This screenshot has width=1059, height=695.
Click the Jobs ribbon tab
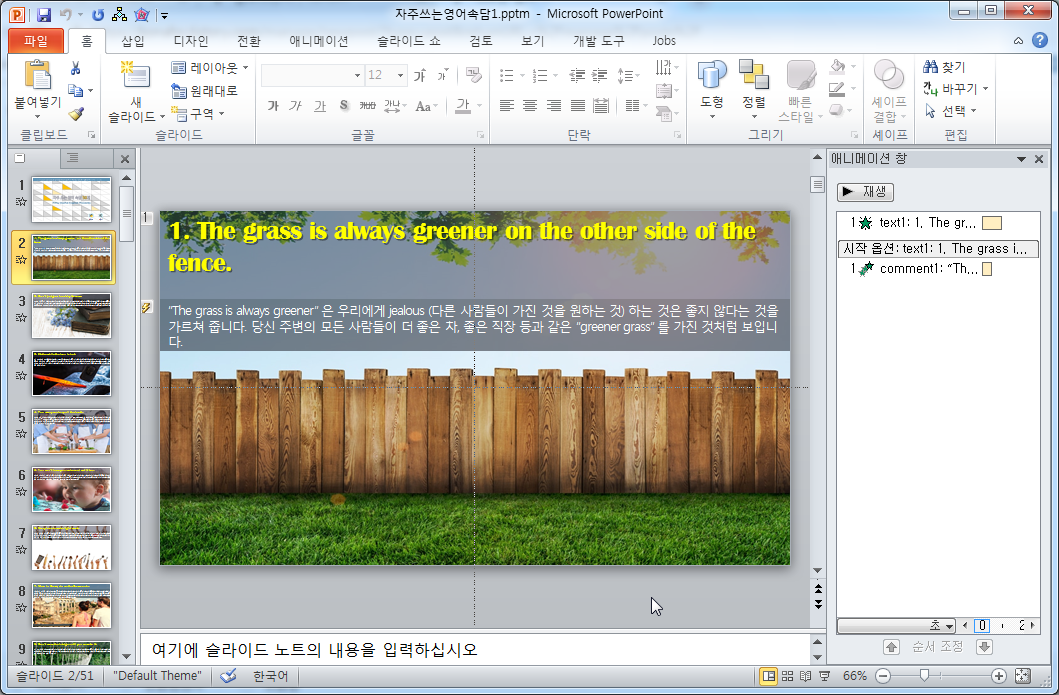[664, 41]
